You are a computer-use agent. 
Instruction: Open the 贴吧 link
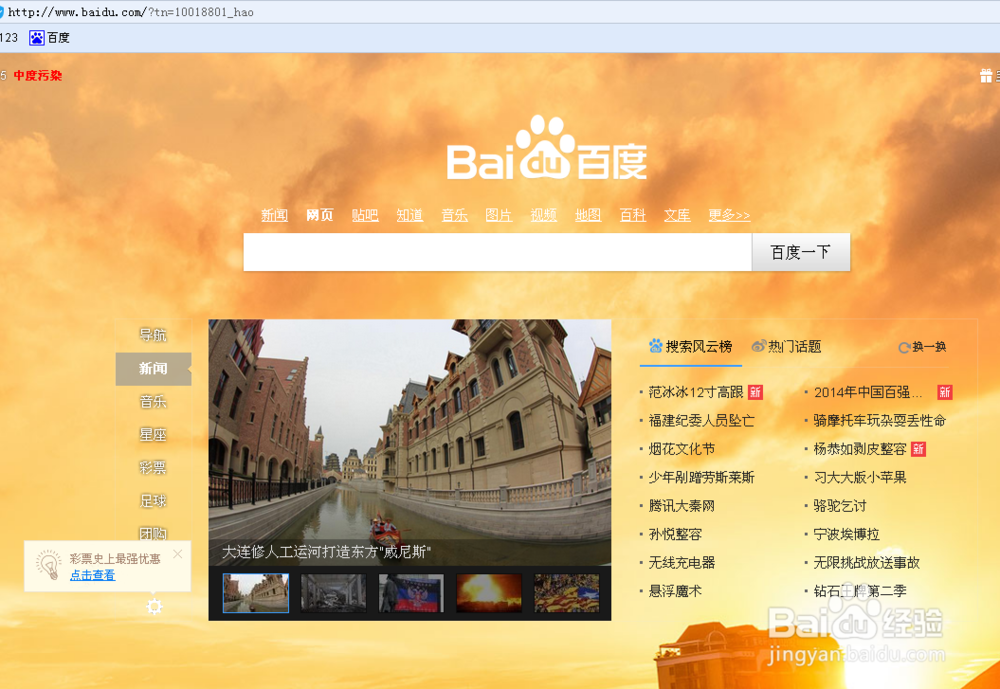pos(365,216)
